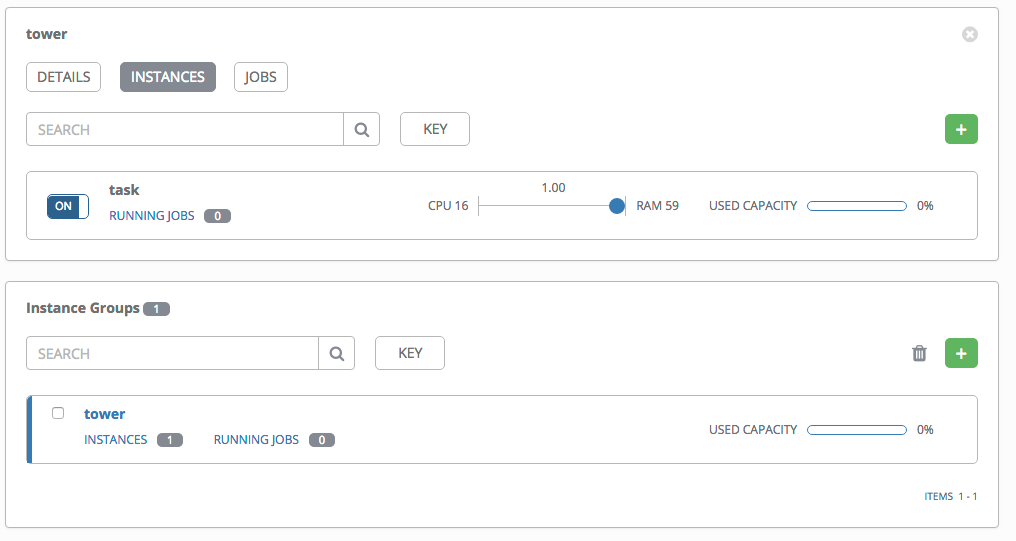Image resolution: width=1016 pixels, height=541 pixels.
Task: Click the Instance Groups count badge
Action: point(156,309)
